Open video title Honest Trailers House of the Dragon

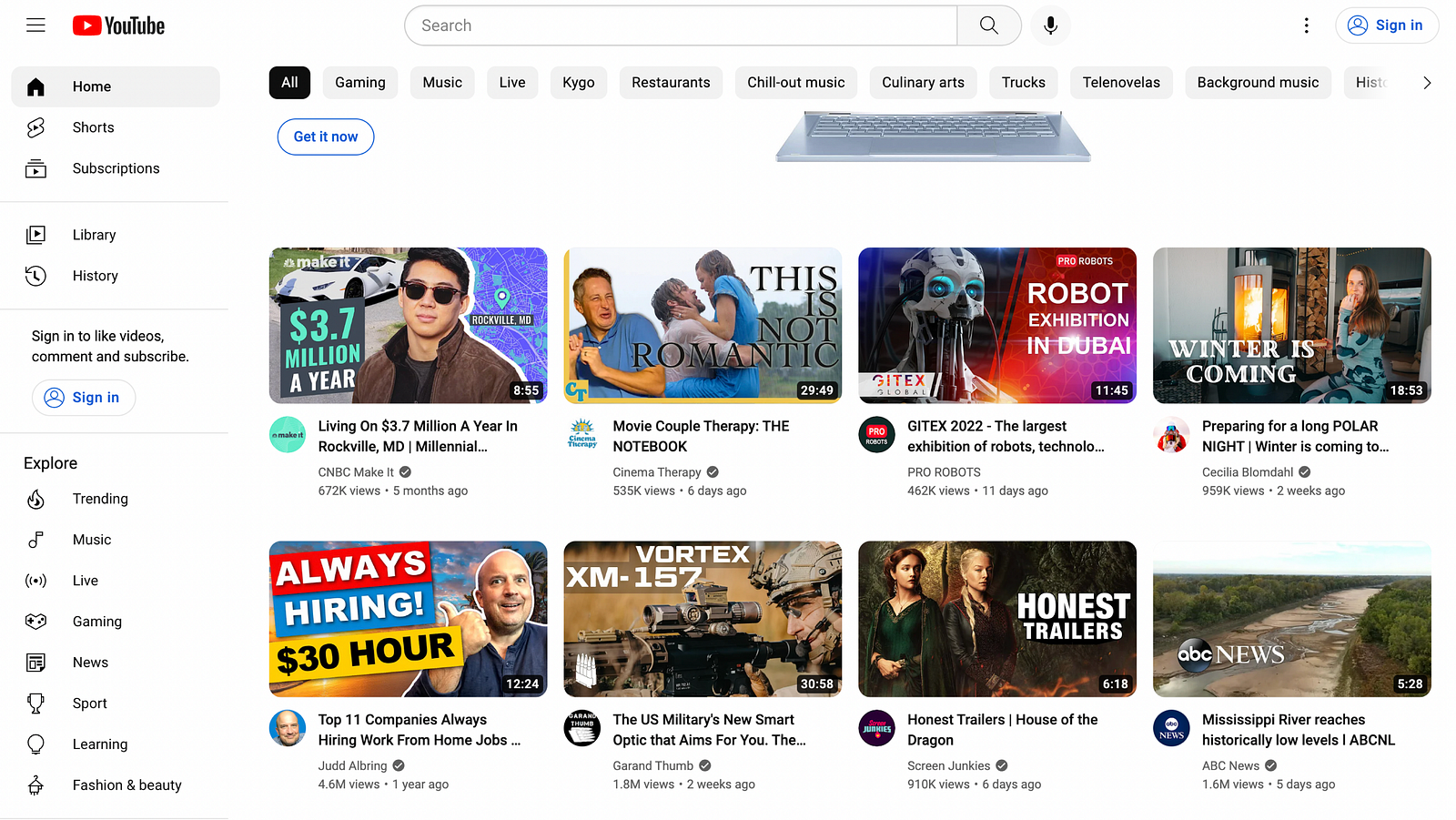click(x=1003, y=730)
